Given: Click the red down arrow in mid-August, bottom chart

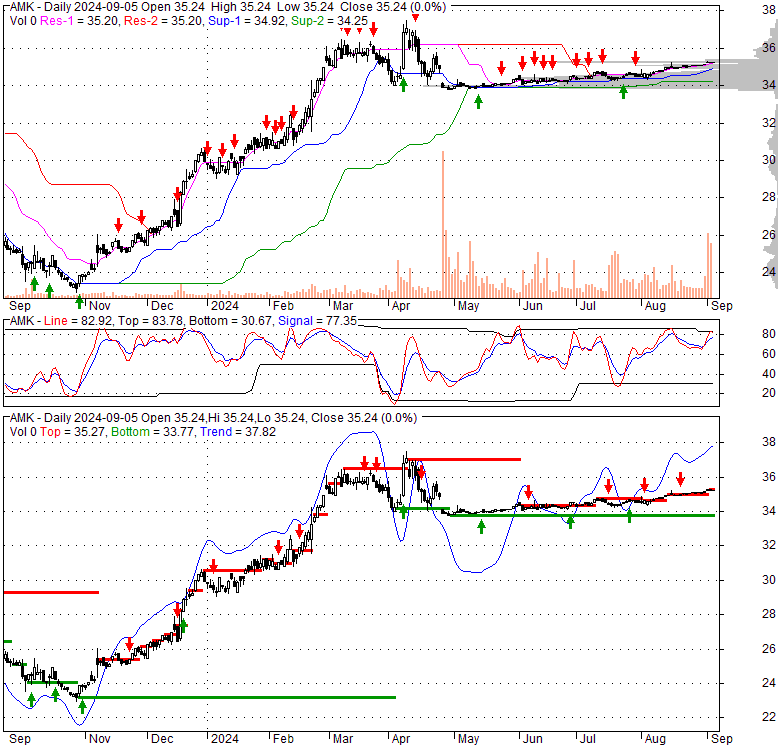Looking at the screenshot, I should tap(680, 479).
